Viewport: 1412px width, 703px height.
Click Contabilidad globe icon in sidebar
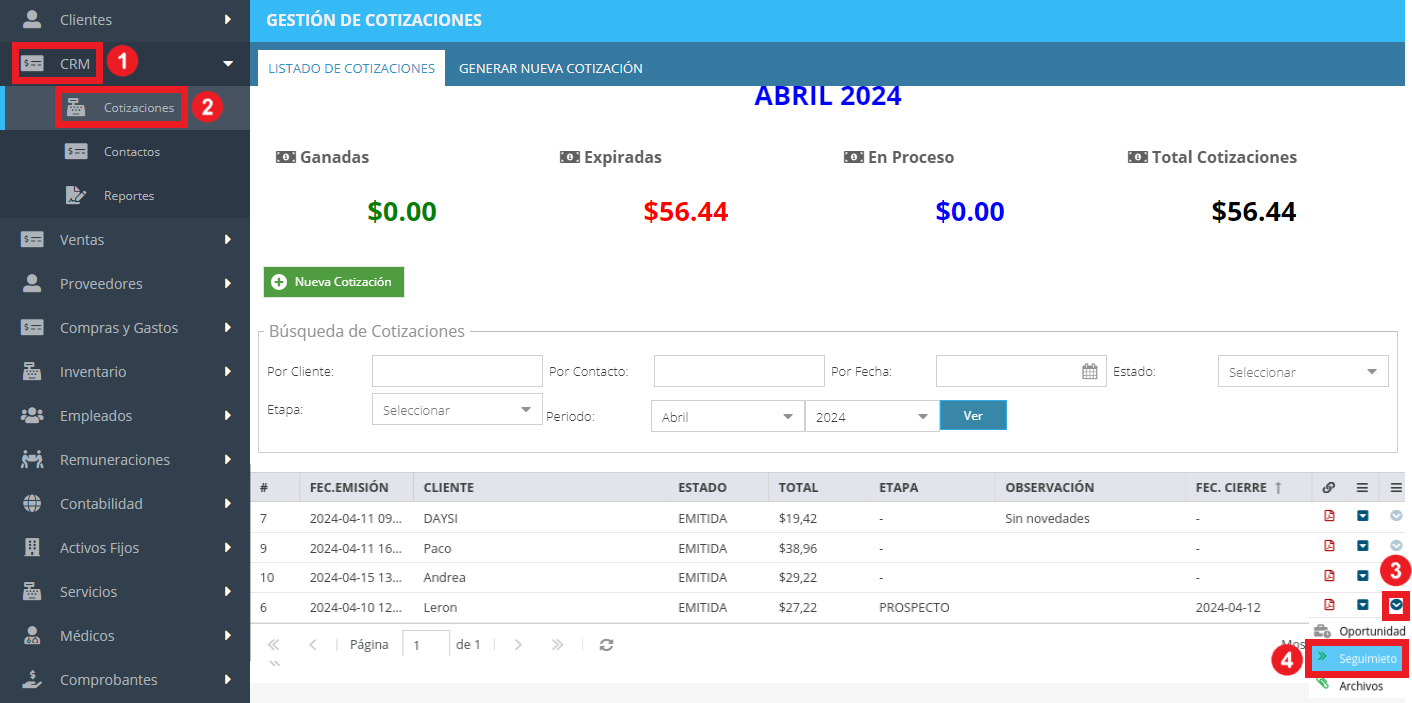click(32, 504)
